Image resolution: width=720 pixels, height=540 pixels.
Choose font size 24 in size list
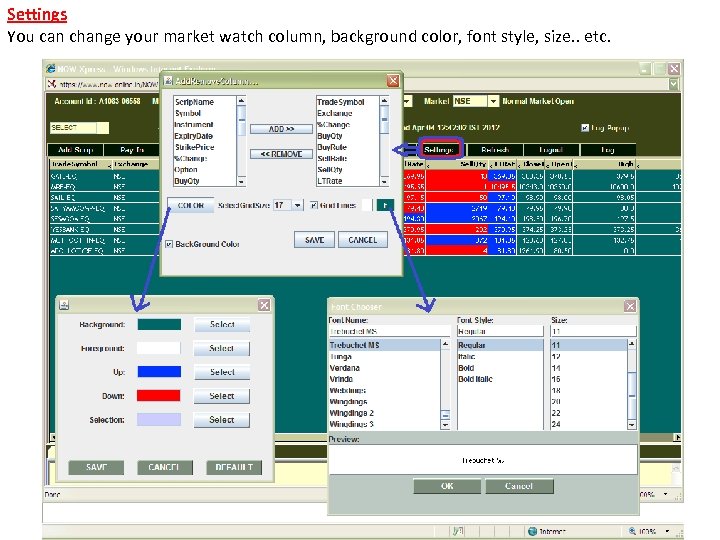(556, 424)
